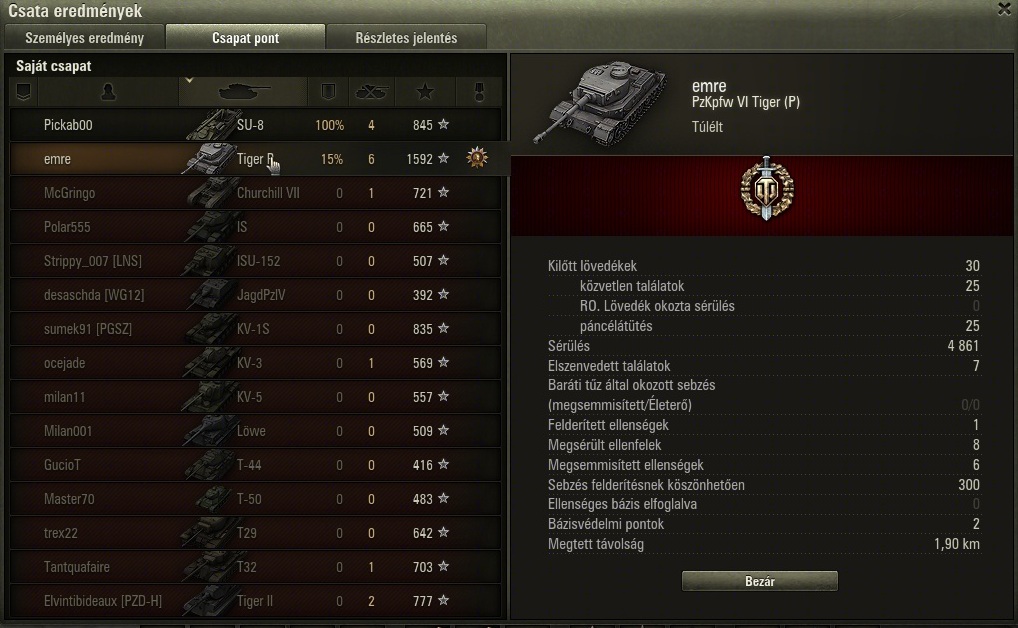Click the Top Gun badge emblem
Image resolution: width=1018 pixels, height=628 pixels.
[767, 189]
